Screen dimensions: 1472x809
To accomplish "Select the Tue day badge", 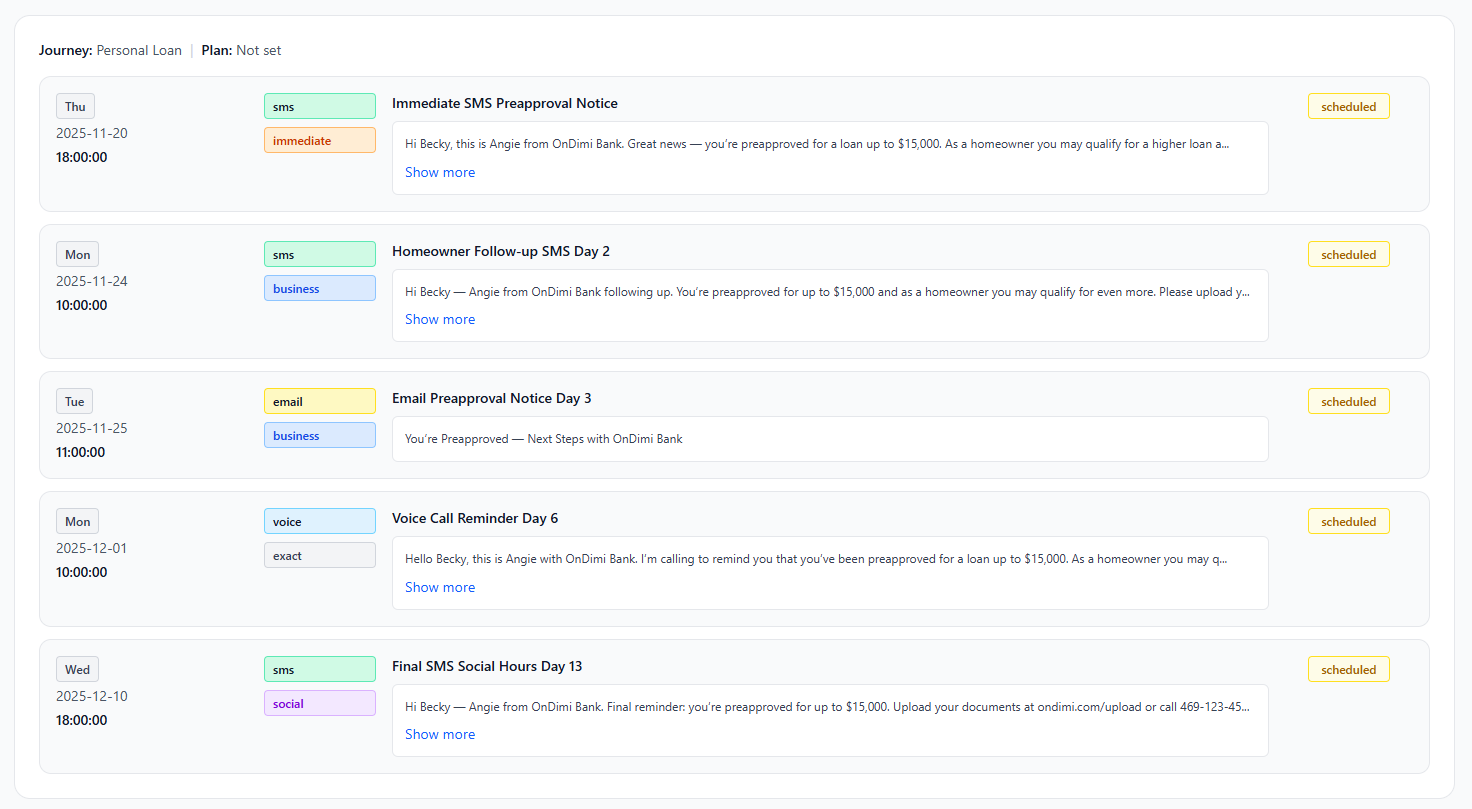I will click(74, 402).
